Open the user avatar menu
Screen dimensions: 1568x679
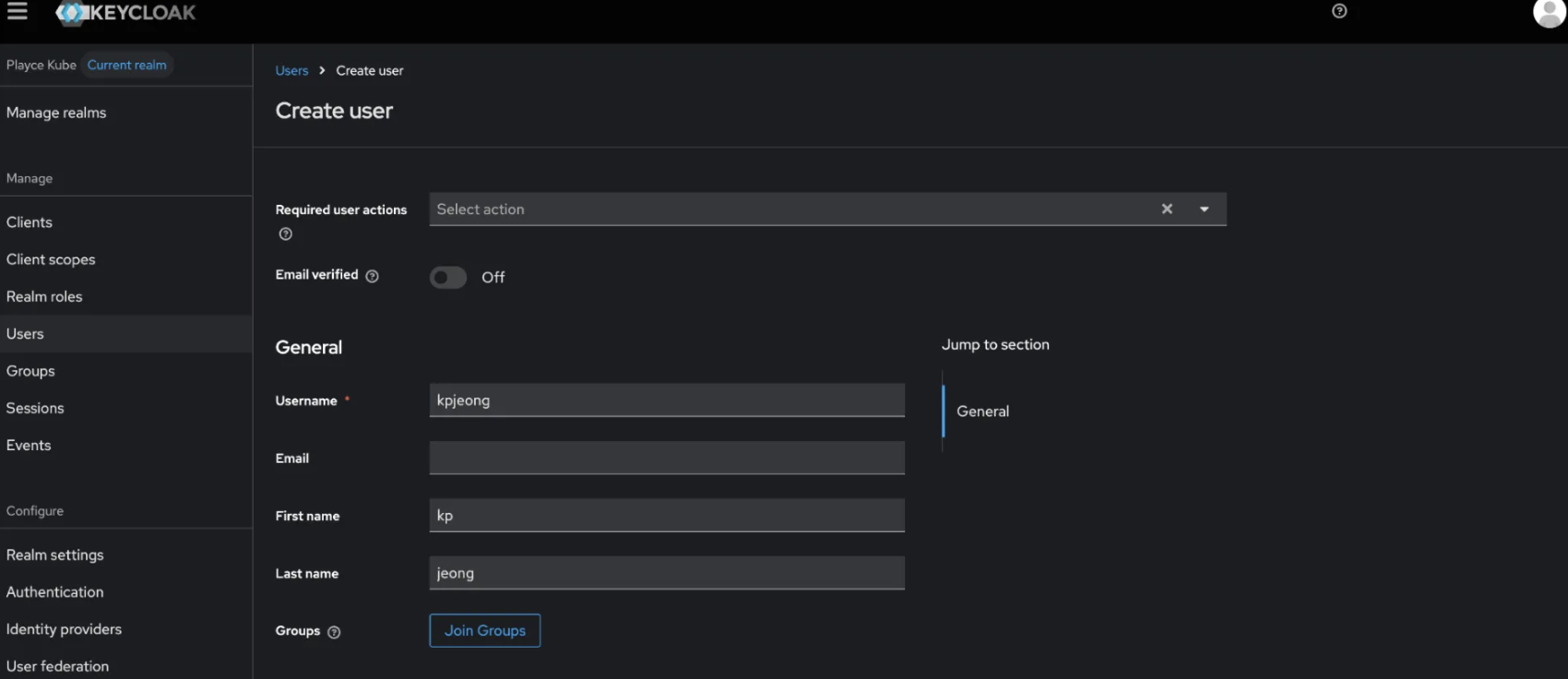1549,13
